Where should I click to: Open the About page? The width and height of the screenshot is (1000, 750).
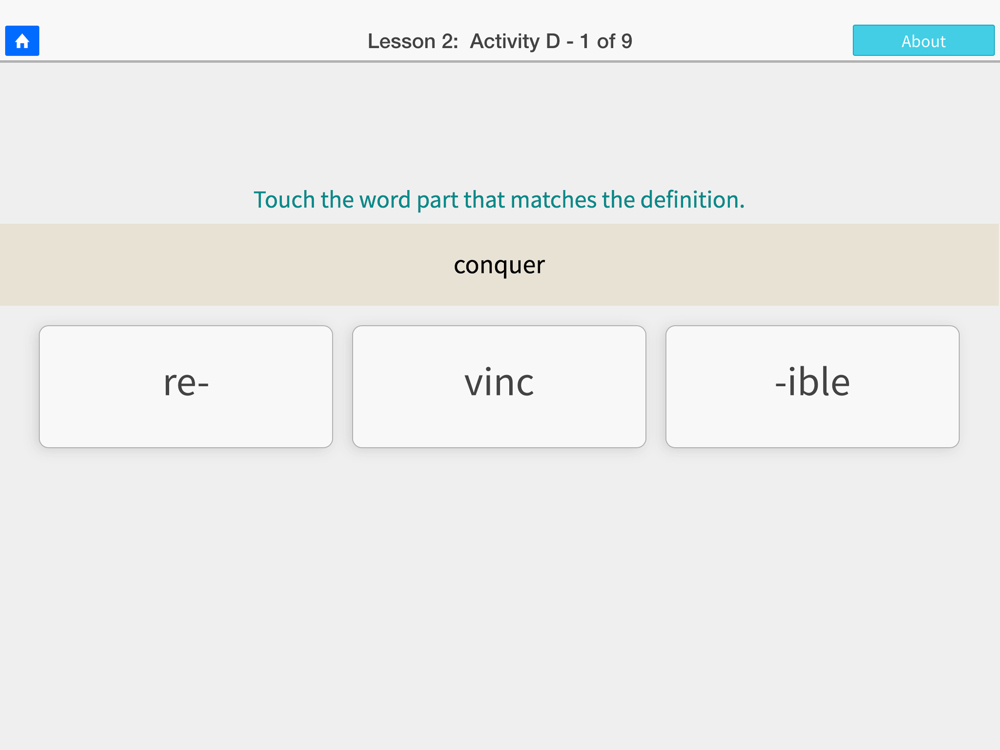point(923,41)
